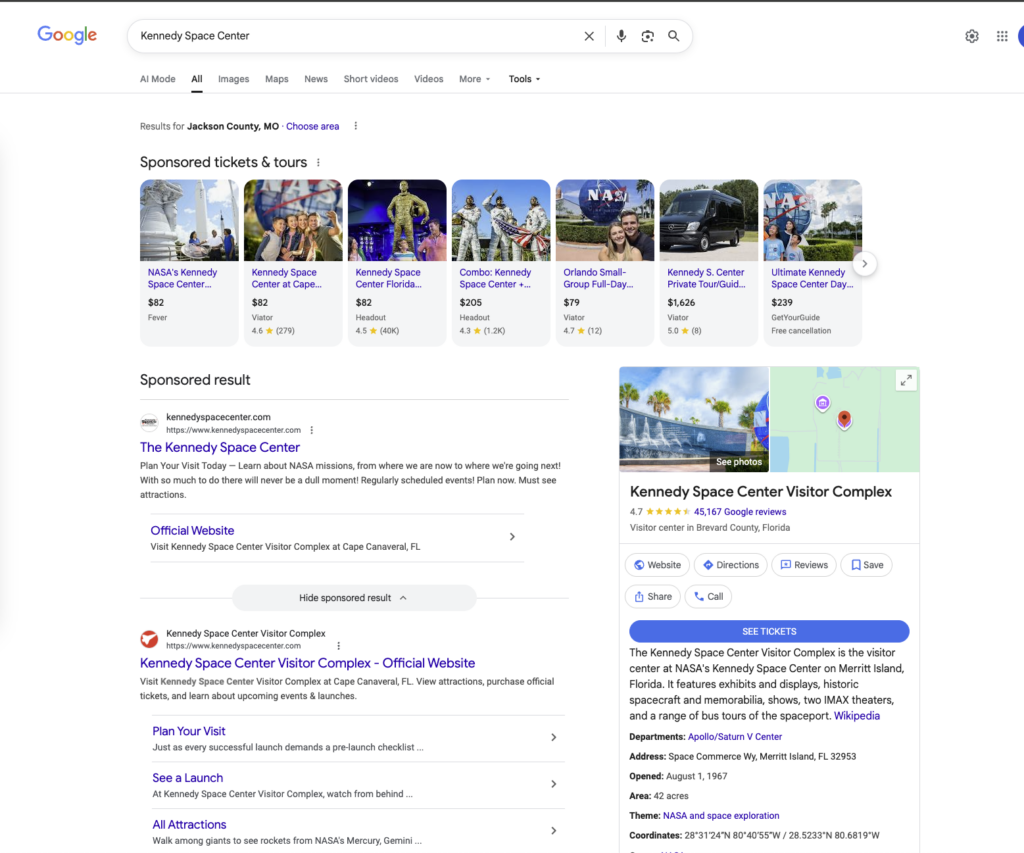
Task: Switch to the Maps tab
Action: click(277, 79)
